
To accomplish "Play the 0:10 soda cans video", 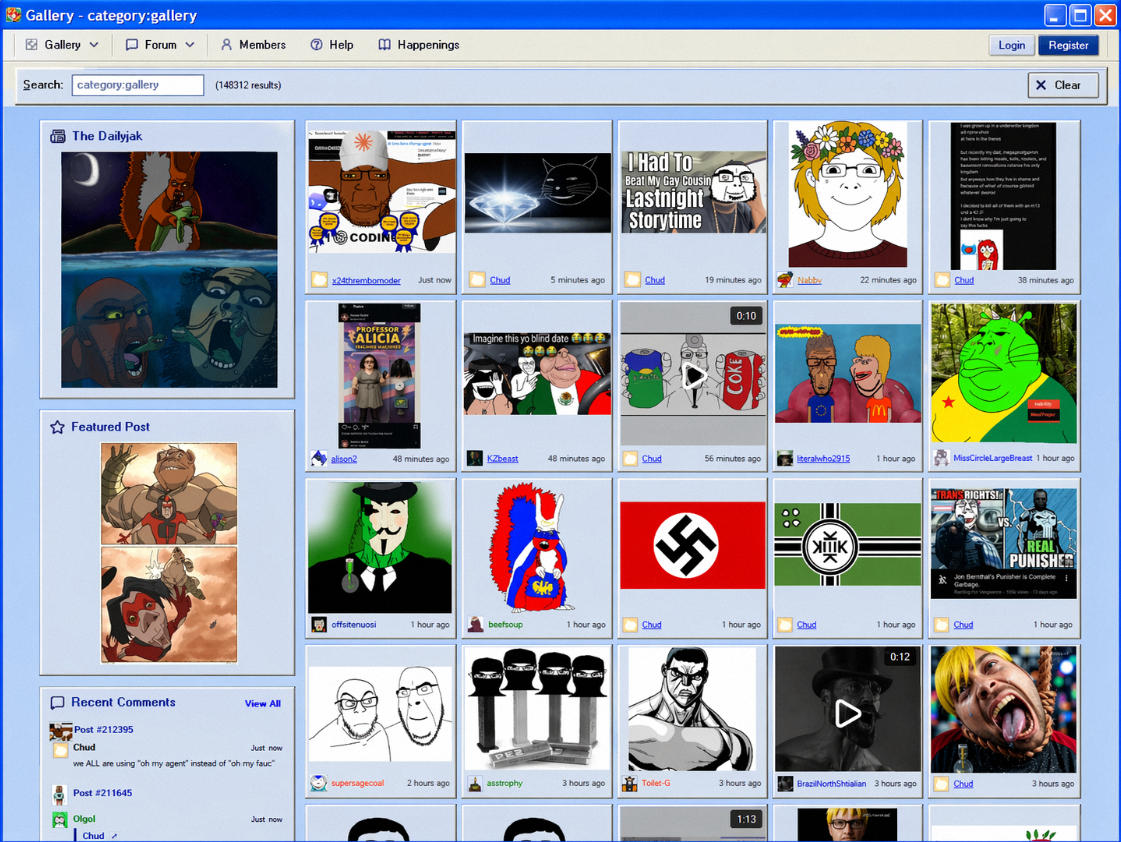I will (693, 376).
